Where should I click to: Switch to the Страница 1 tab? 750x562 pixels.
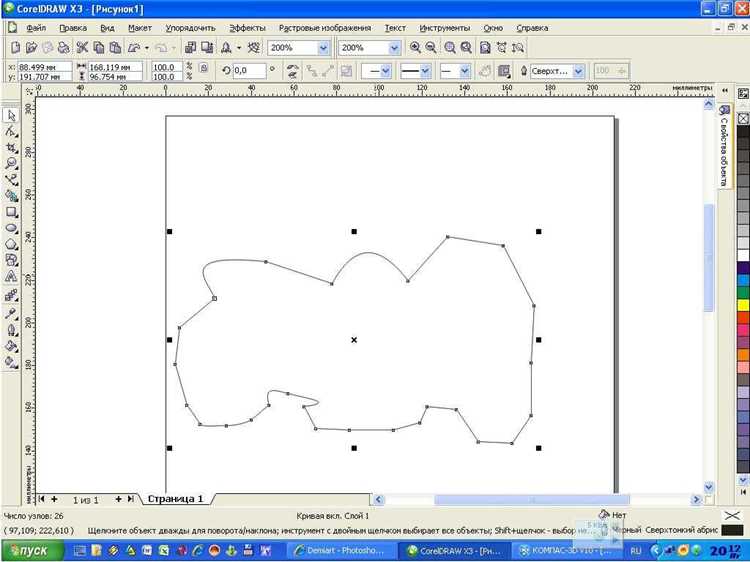pyautogui.click(x=175, y=499)
